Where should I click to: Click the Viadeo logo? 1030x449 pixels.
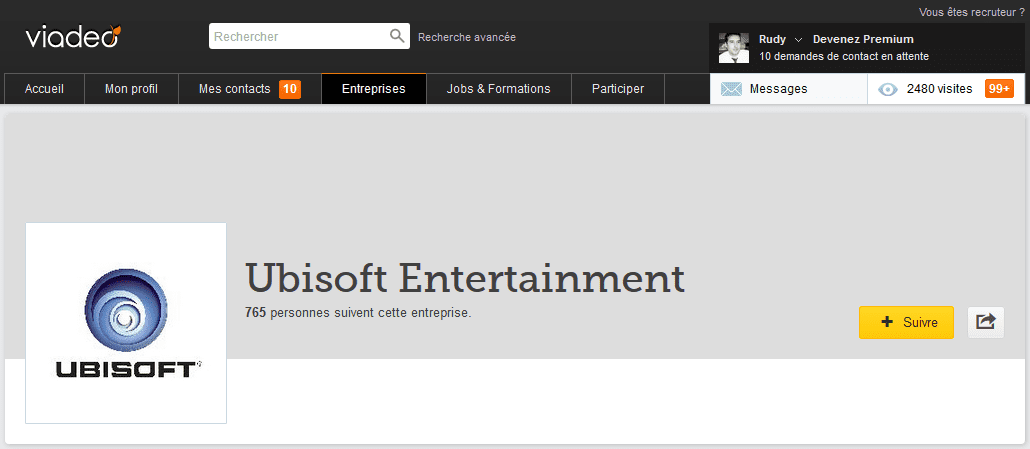pyautogui.click(x=73, y=37)
